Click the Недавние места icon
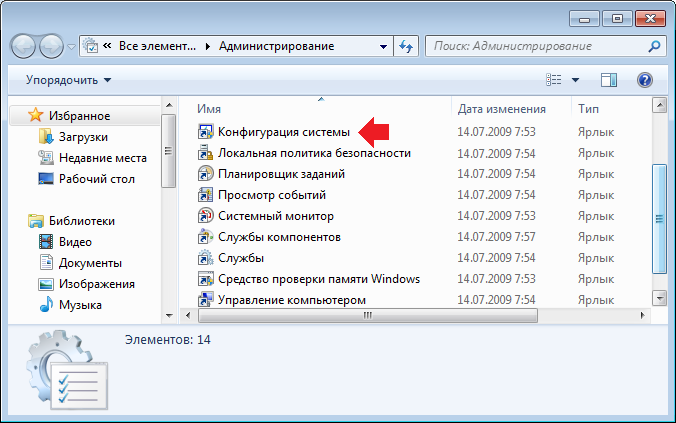Viewport: 676px width, 423px height. click(46, 158)
